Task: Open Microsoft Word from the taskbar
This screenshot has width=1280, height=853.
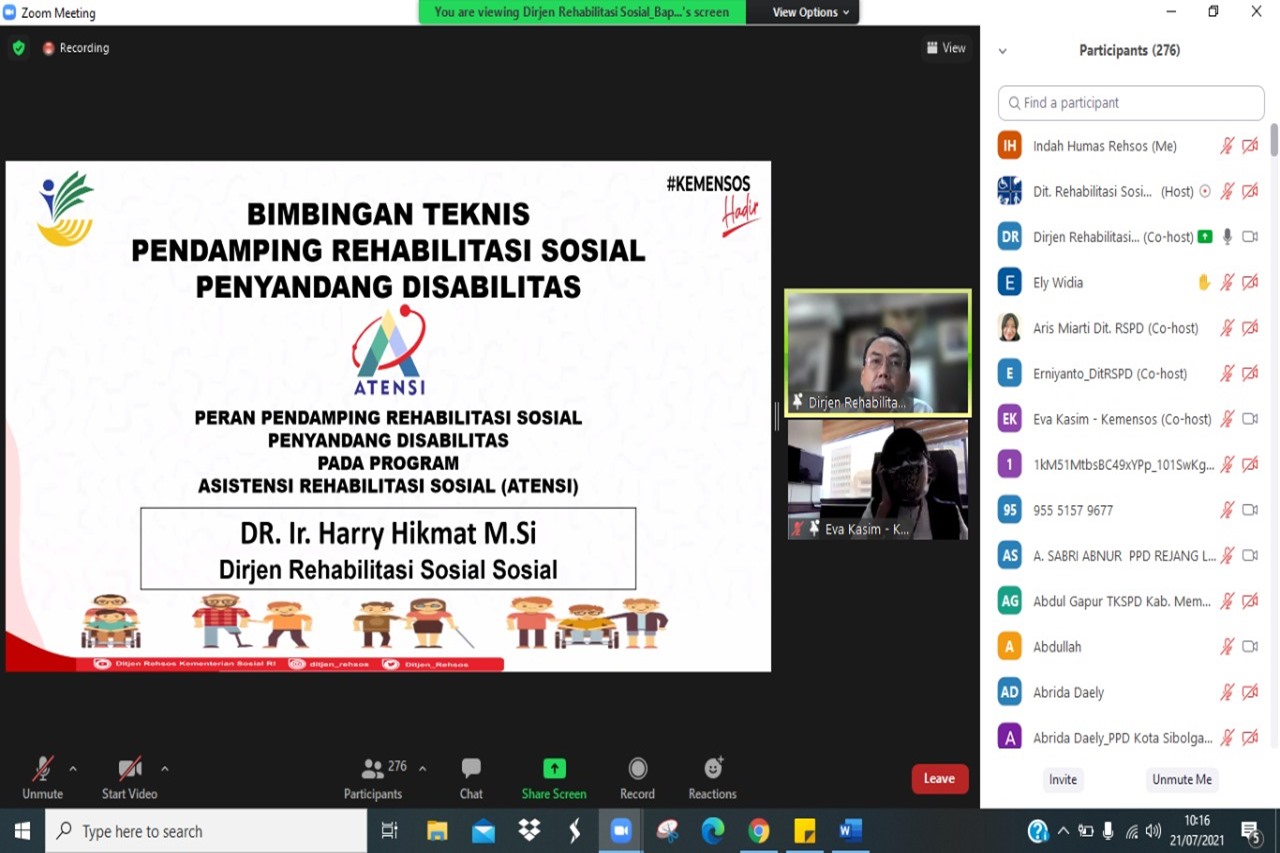Action: [x=851, y=831]
